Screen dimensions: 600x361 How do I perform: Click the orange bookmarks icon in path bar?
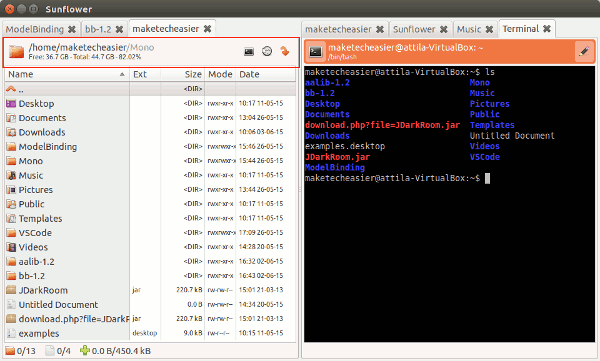pos(285,51)
